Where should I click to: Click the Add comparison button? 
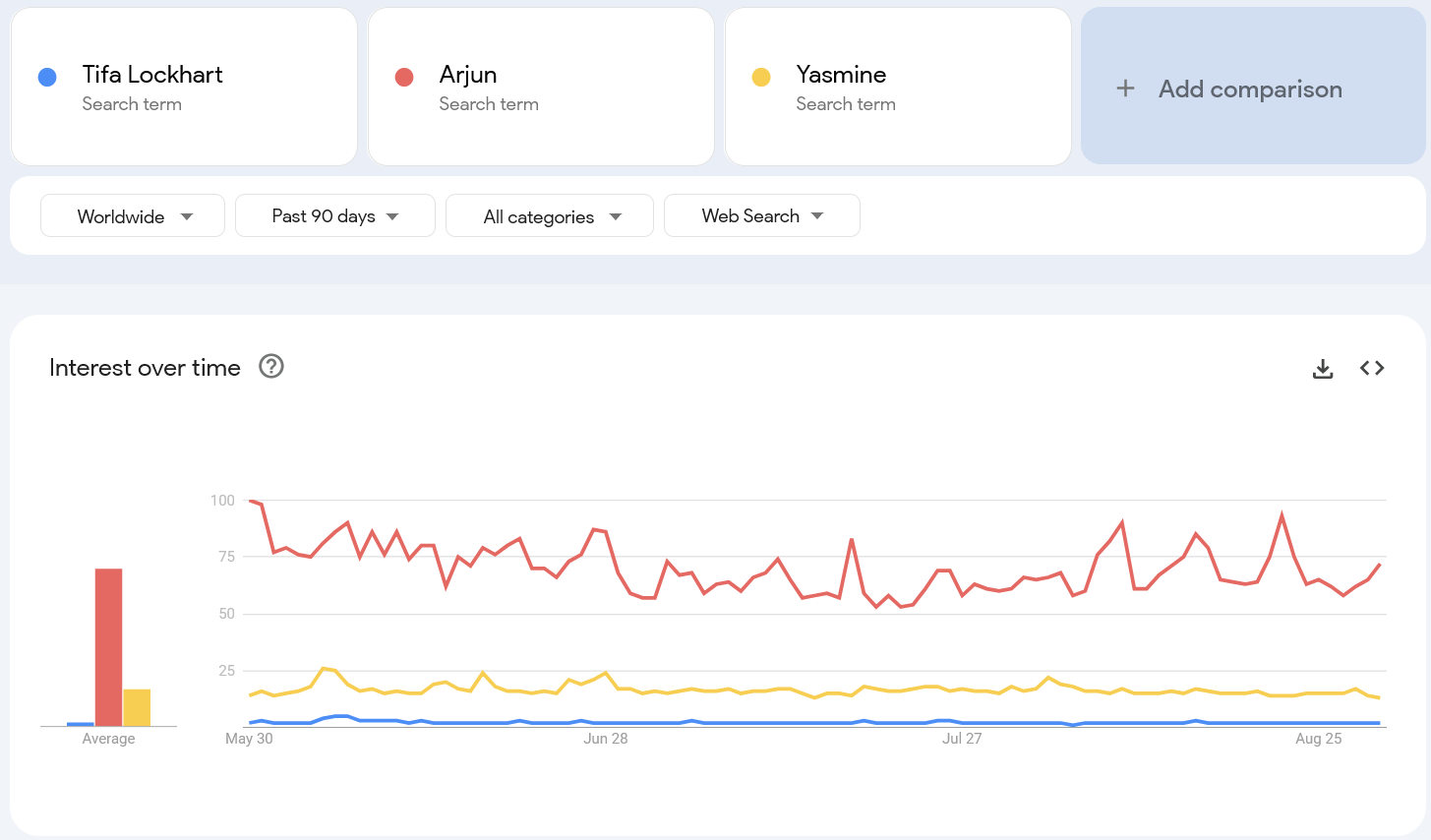pos(1253,87)
